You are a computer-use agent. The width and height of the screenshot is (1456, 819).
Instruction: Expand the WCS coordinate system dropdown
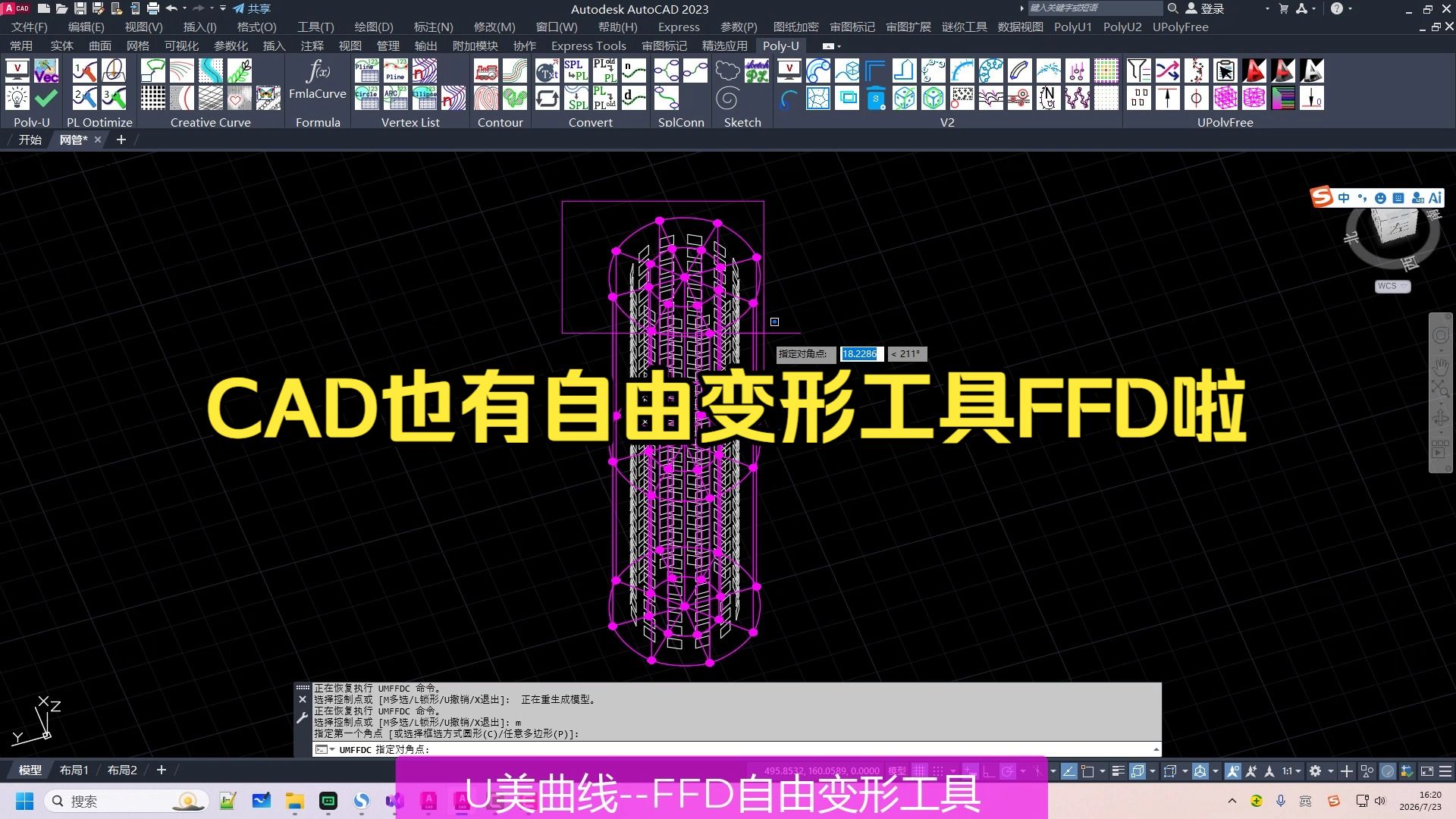1392,286
